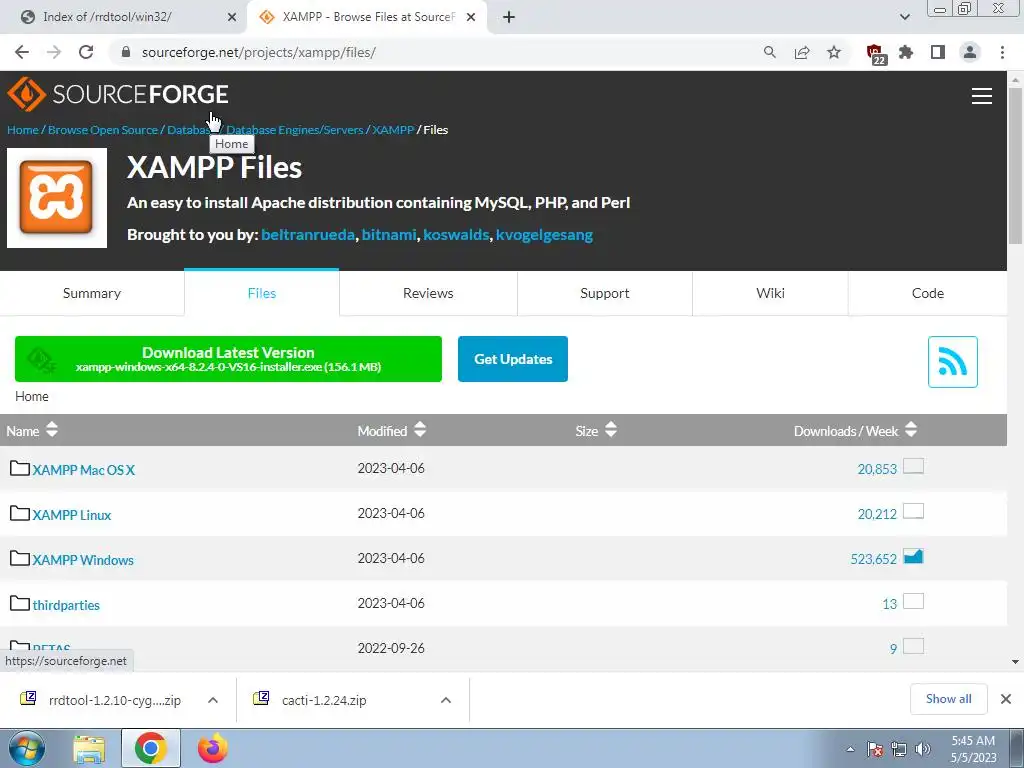The width and height of the screenshot is (1024, 768).
Task: Open the XAMPP Mac OS X folder
Action: click(x=84, y=470)
